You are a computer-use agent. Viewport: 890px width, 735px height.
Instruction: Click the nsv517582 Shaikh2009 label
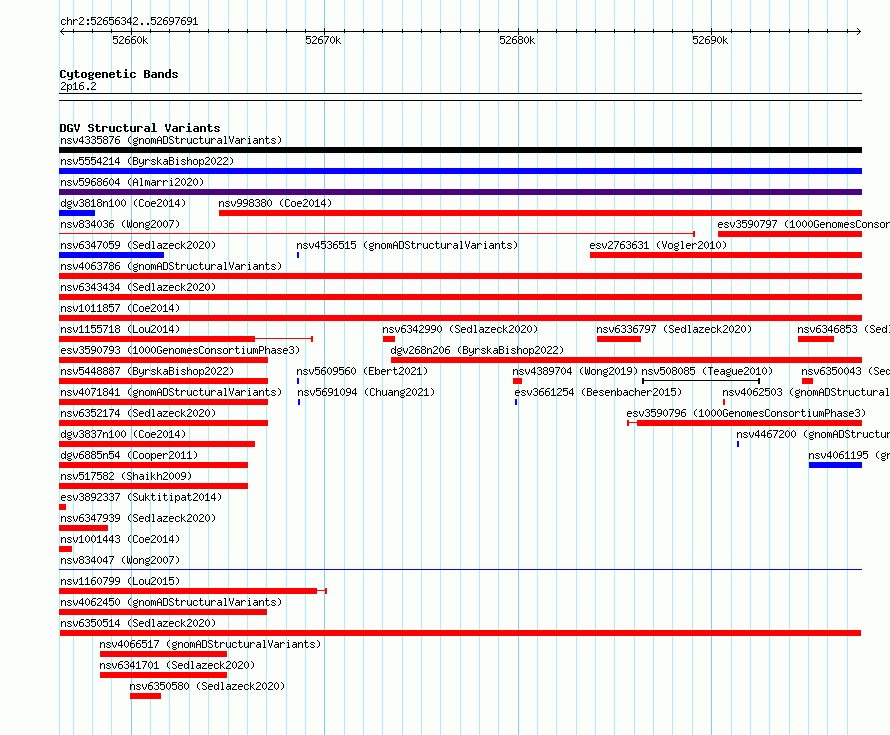tap(126, 476)
